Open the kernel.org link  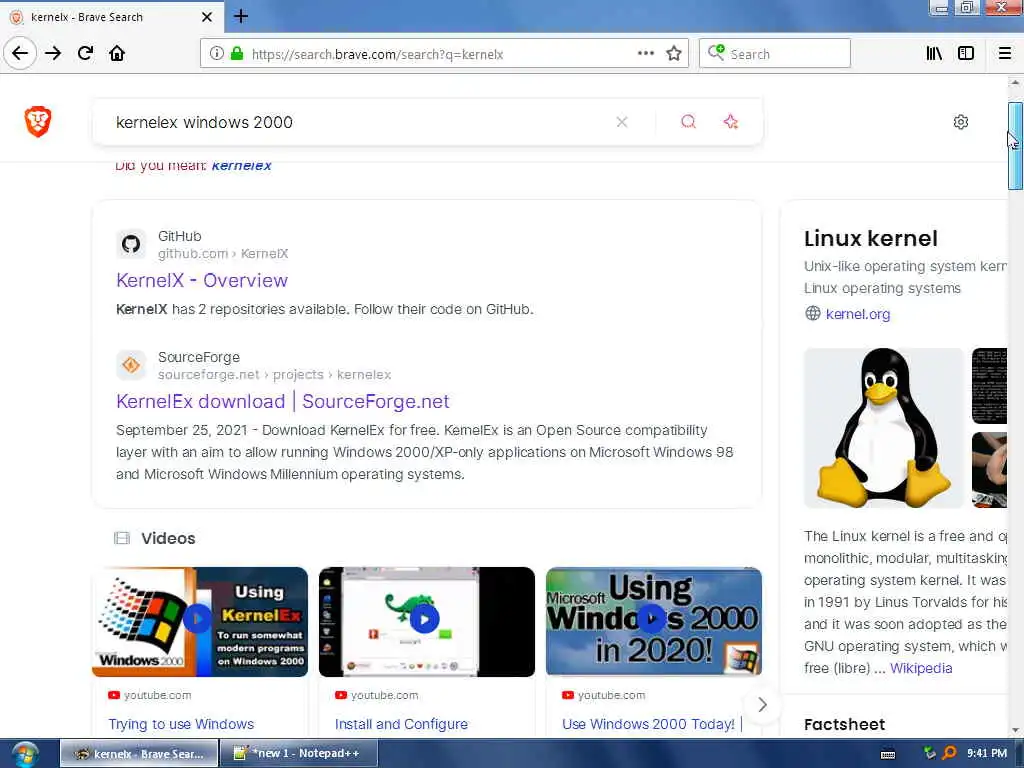pyautogui.click(x=857, y=314)
